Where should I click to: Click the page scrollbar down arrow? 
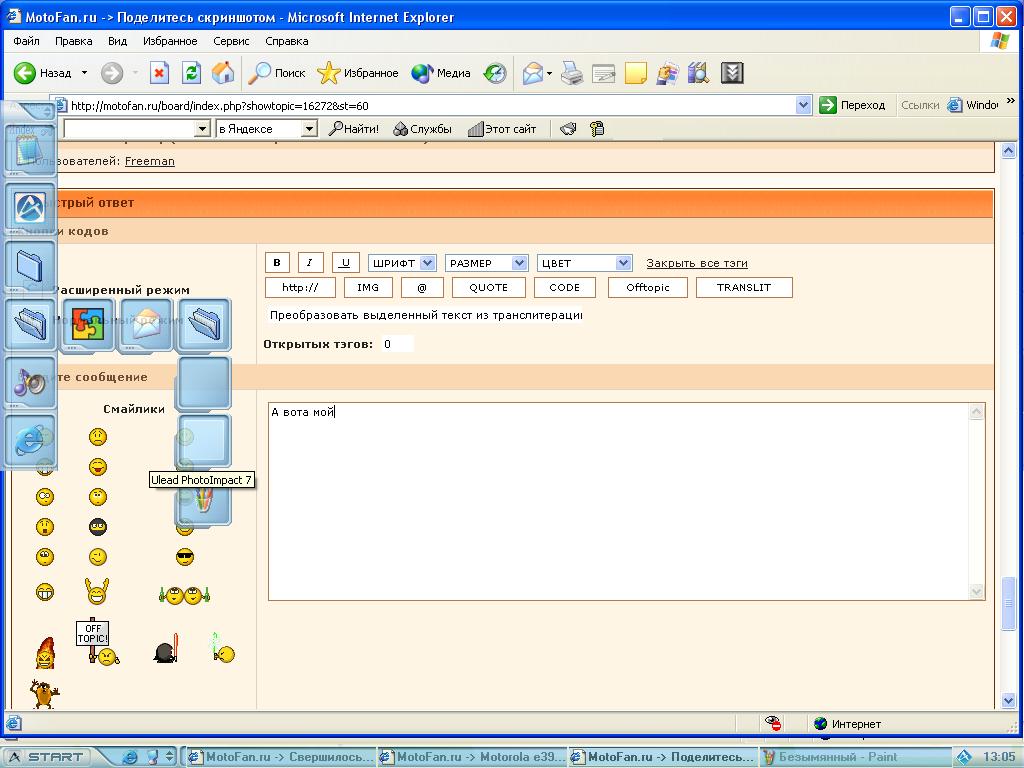point(1008,701)
